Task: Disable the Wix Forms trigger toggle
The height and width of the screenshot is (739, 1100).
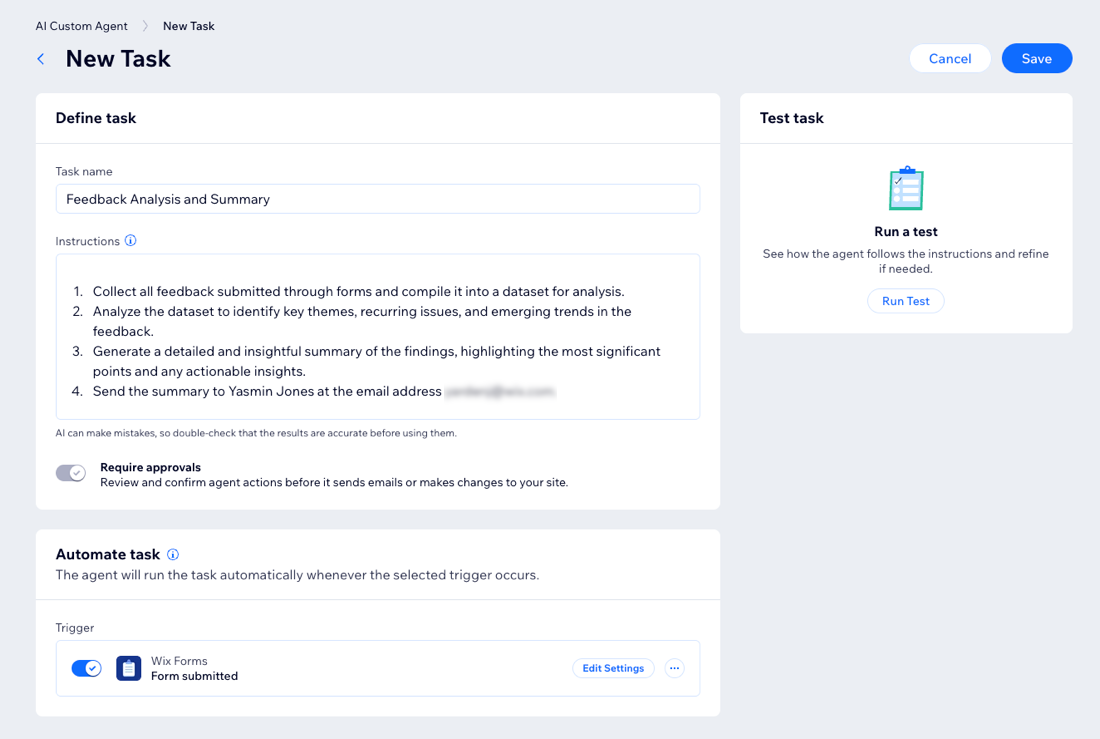Action: click(x=86, y=668)
